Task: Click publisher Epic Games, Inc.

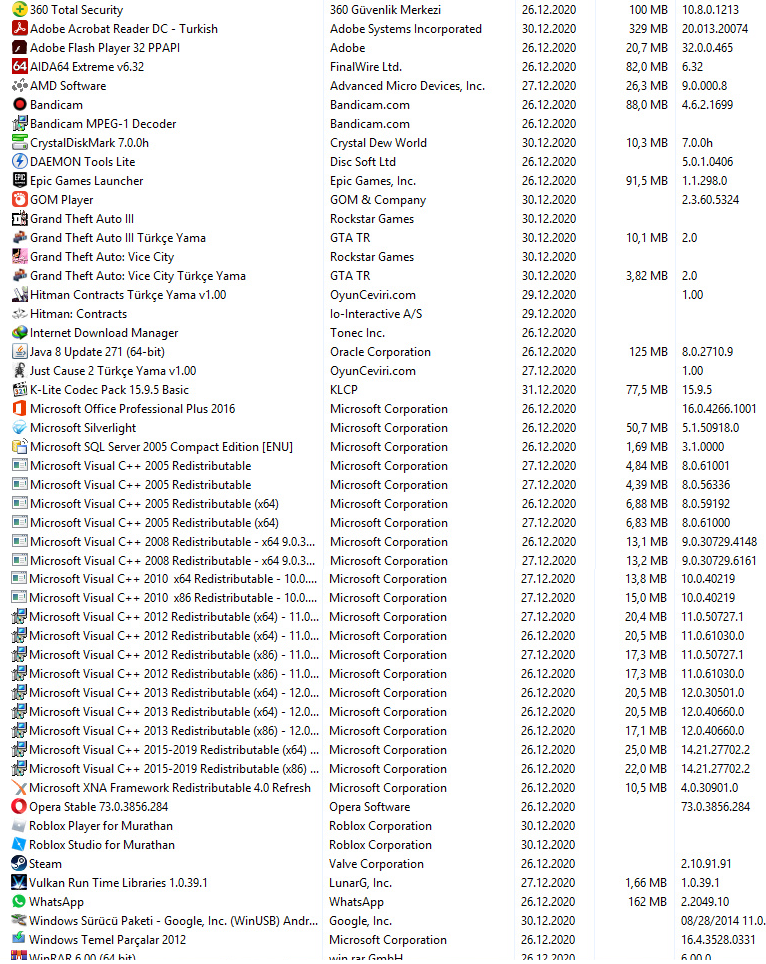Action: [x=373, y=181]
